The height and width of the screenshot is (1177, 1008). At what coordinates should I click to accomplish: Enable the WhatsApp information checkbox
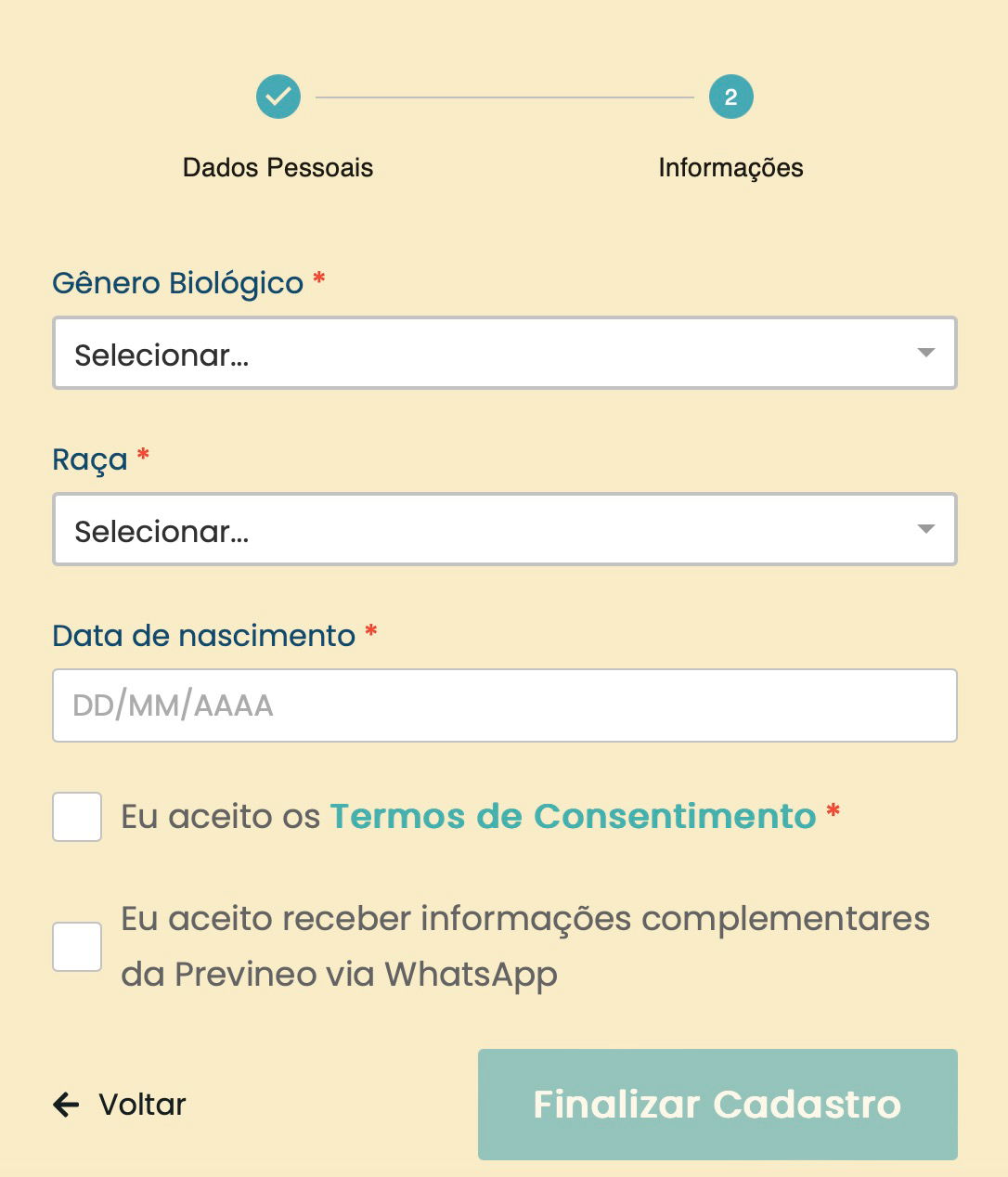tap(77, 947)
